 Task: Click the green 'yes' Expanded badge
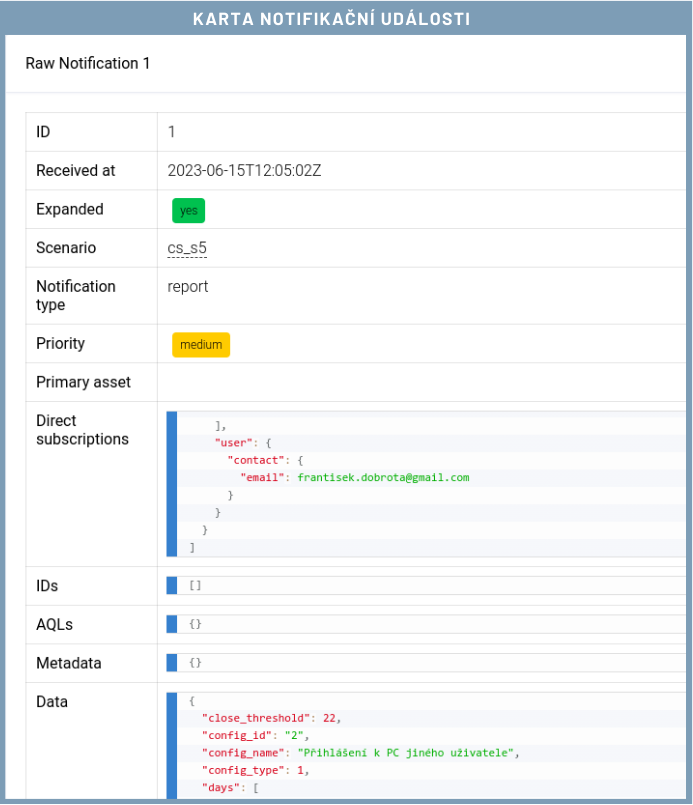pyautogui.click(x=188, y=210)
